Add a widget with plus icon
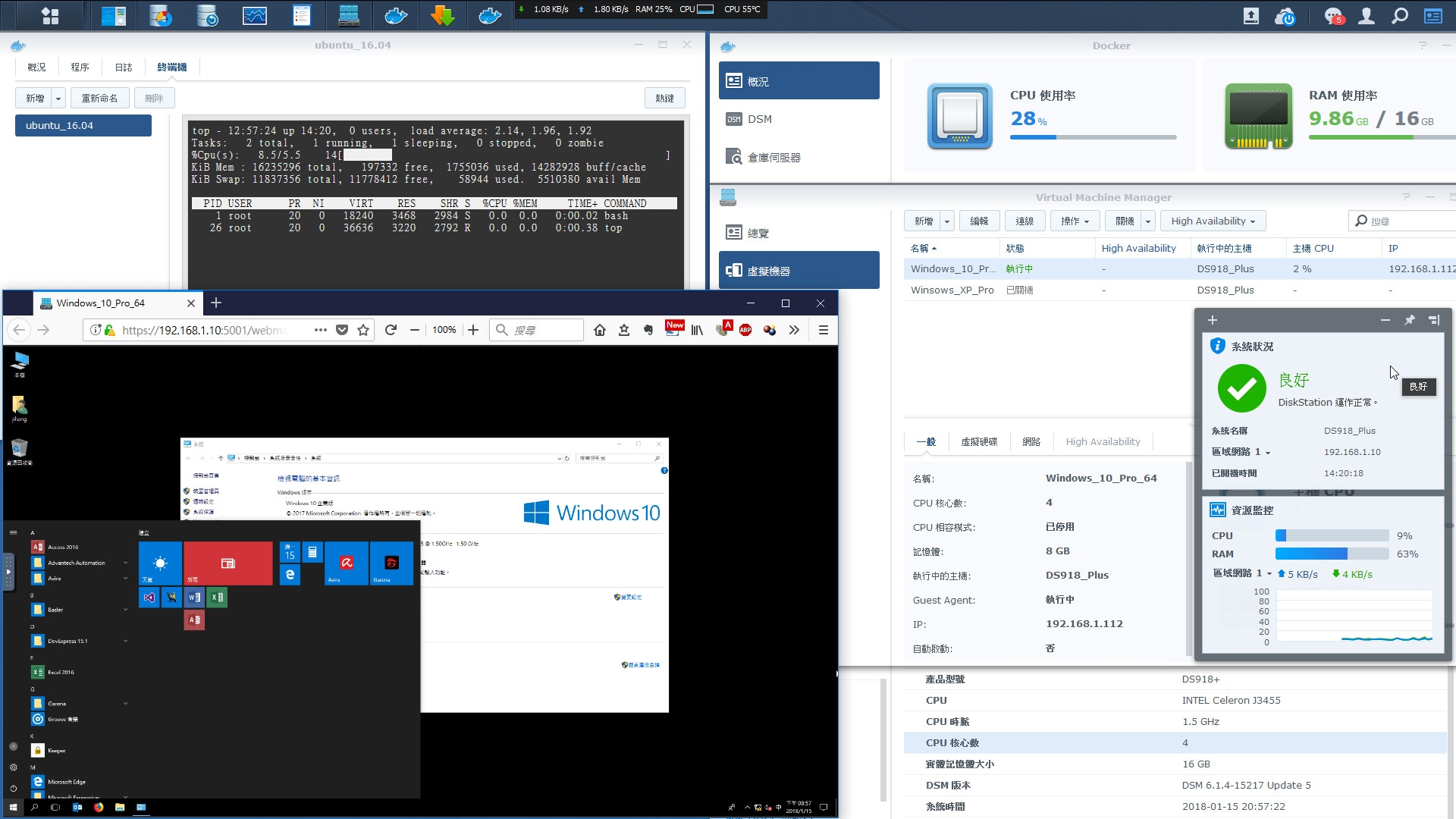 click(x=1212, y=320)
